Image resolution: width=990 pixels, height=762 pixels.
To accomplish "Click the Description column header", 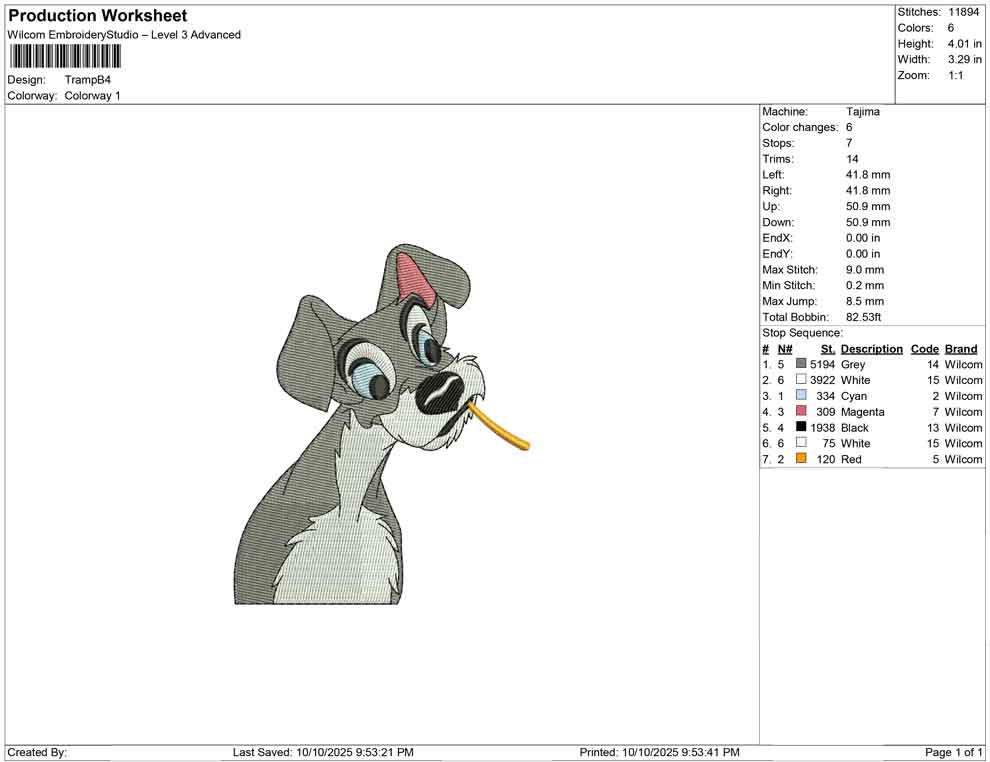I will (x=872, y=349).
